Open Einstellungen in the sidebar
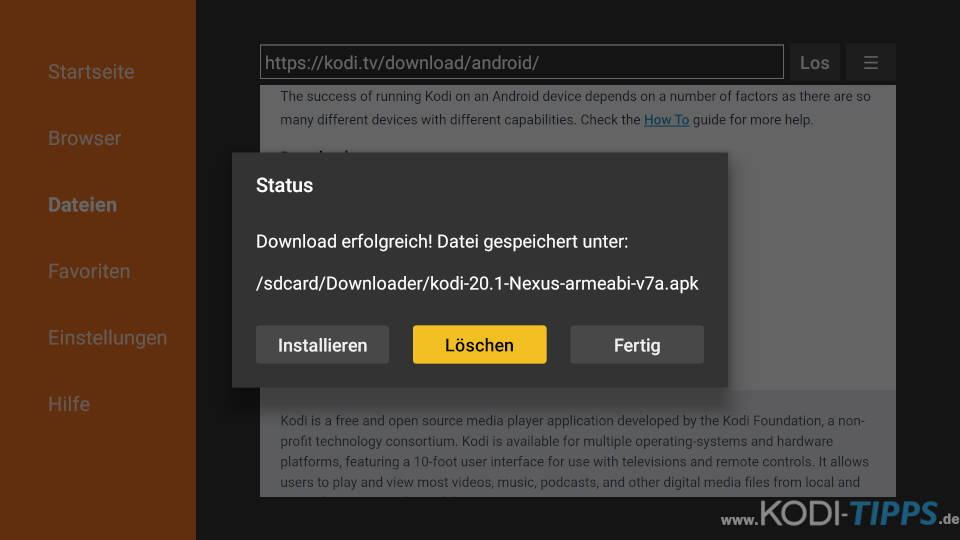The width and height of the screenshot is (960, 540). [108, 338]
